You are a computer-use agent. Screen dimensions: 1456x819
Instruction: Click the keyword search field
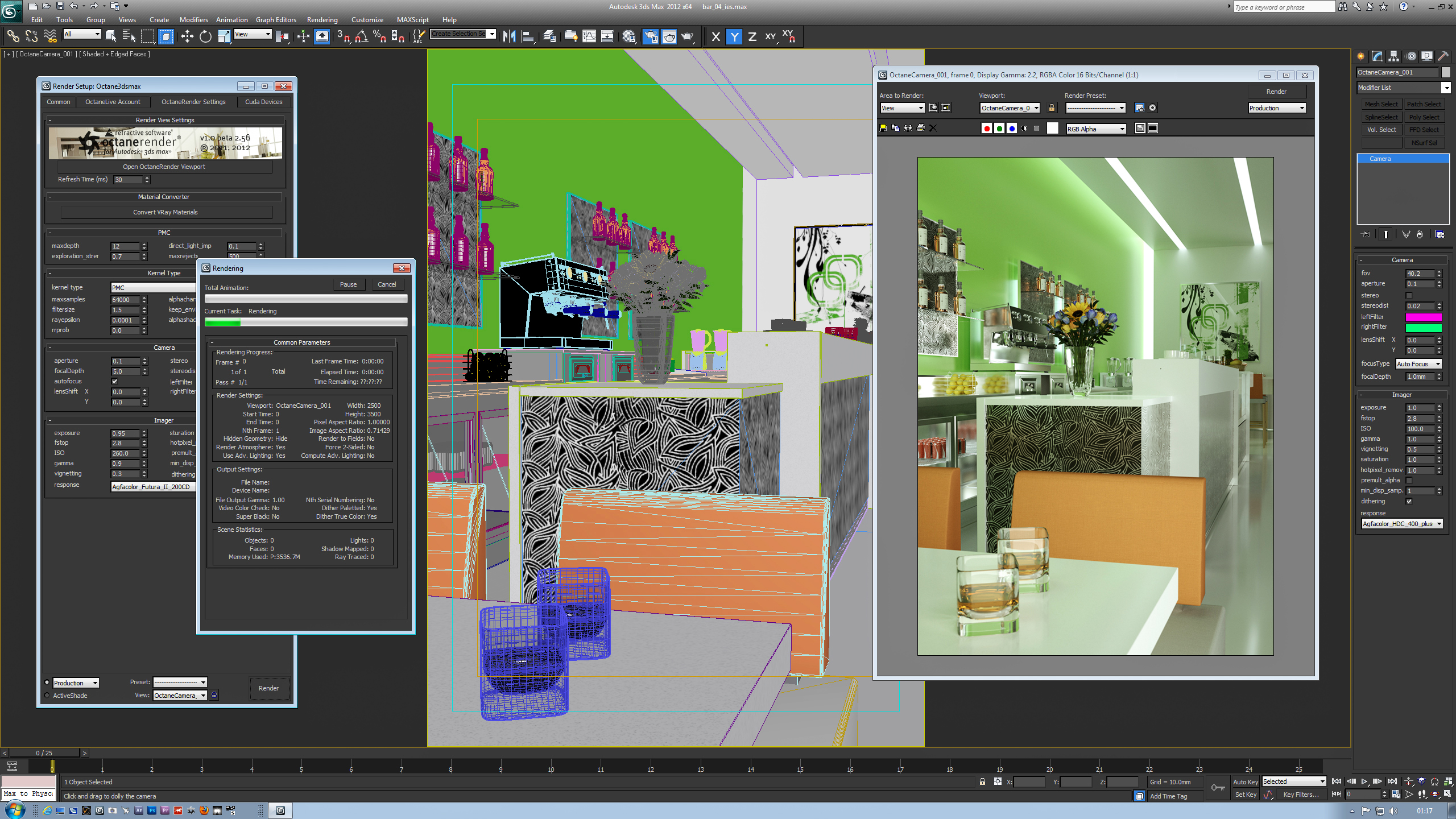tap(1284, 7)
